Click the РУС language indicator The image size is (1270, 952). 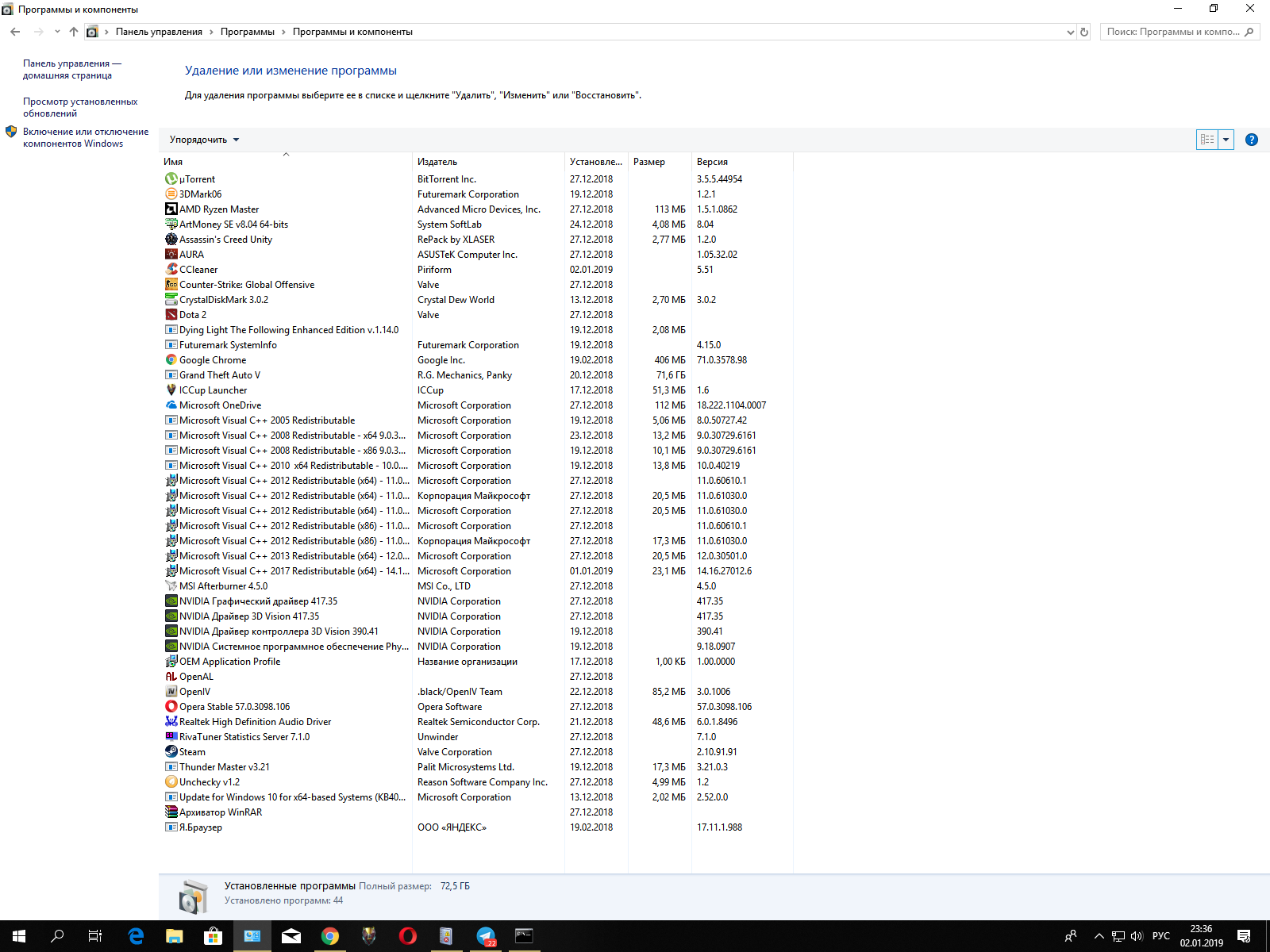[x=1161, y=936]
